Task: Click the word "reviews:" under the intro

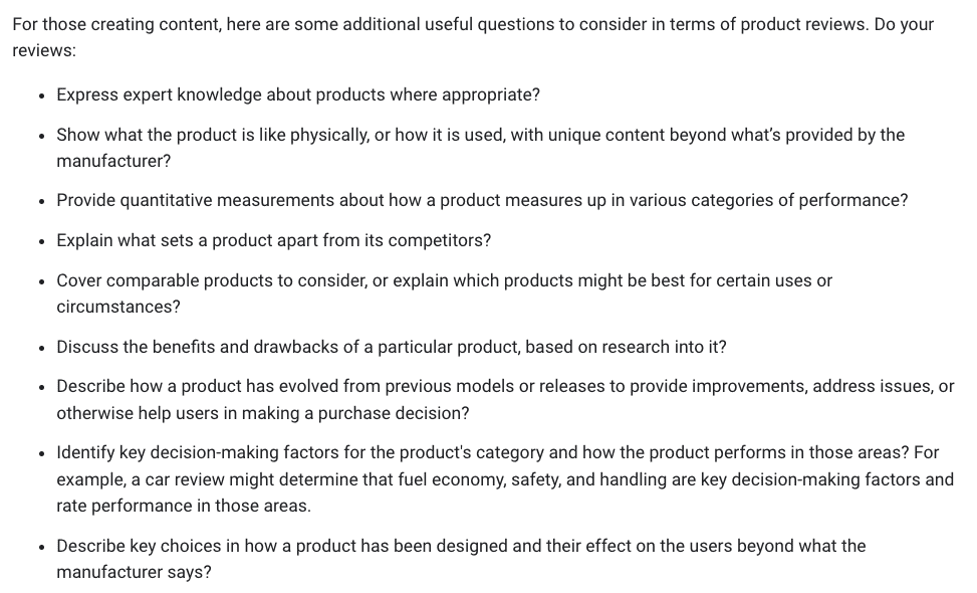Action: (x=44, y=50)
